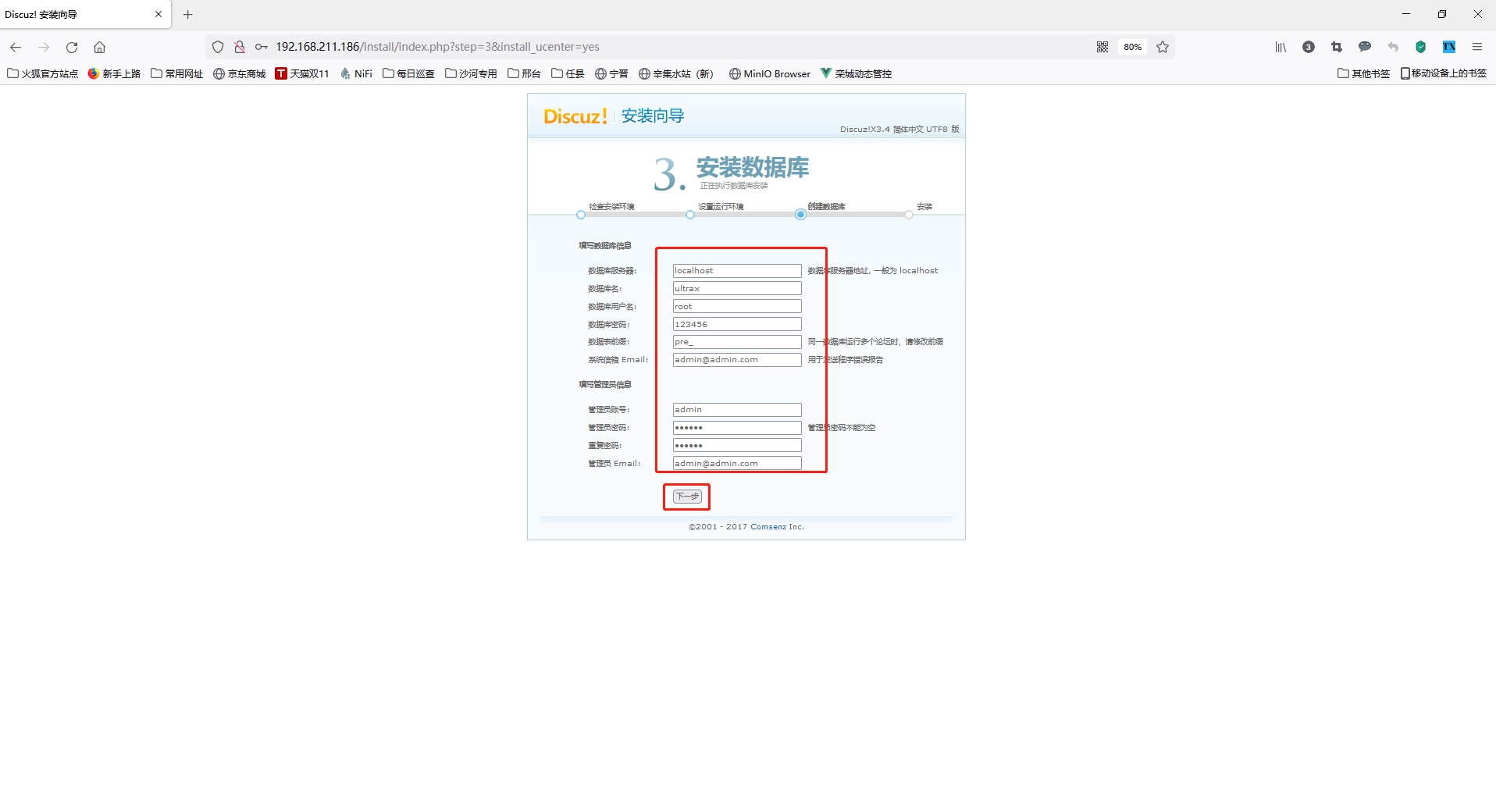Open the Library bookshelf icon
Image resolution: width=1496 pixels, height=812 pixels.
pyautogui.click(x=1281, y=47)
